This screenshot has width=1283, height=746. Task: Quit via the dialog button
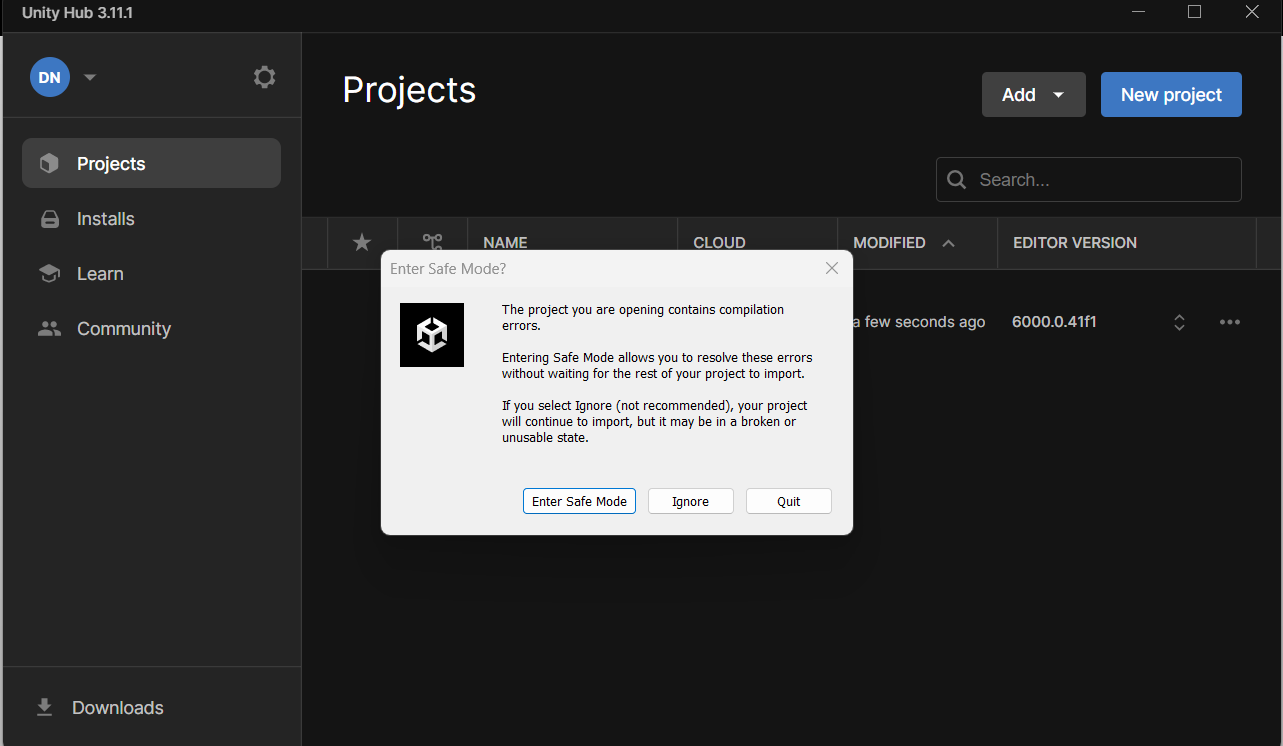[x=788, y=501]
